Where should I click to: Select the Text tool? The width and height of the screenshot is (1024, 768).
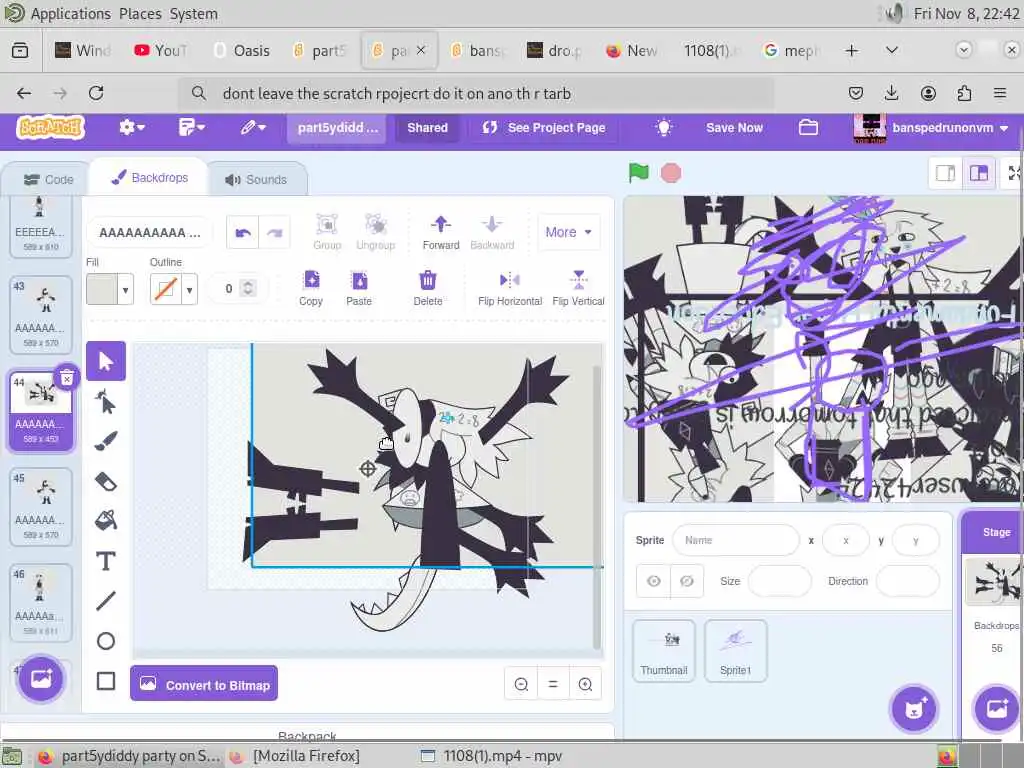tap(106, 561)
